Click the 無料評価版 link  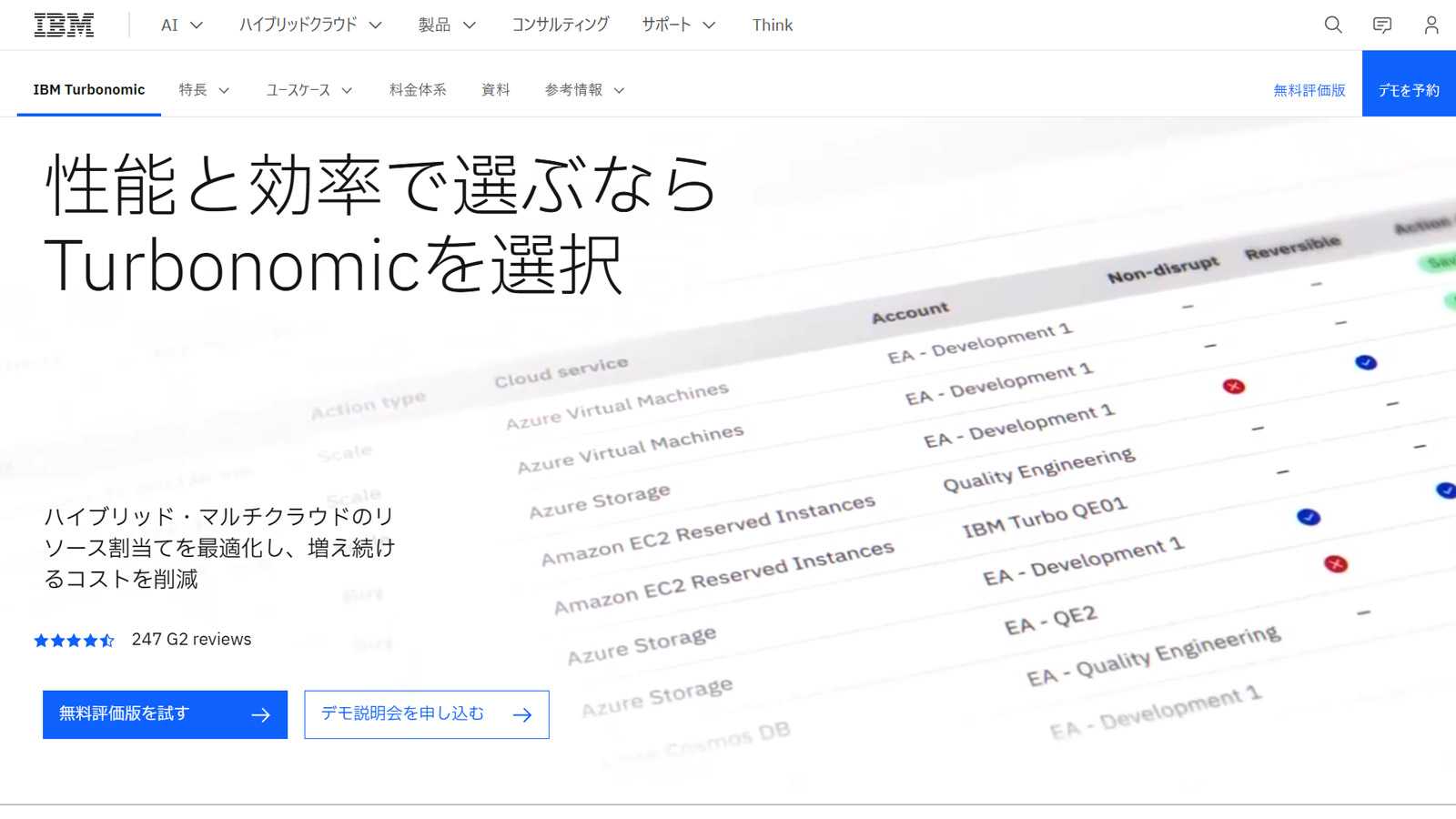pos(1309,90)
